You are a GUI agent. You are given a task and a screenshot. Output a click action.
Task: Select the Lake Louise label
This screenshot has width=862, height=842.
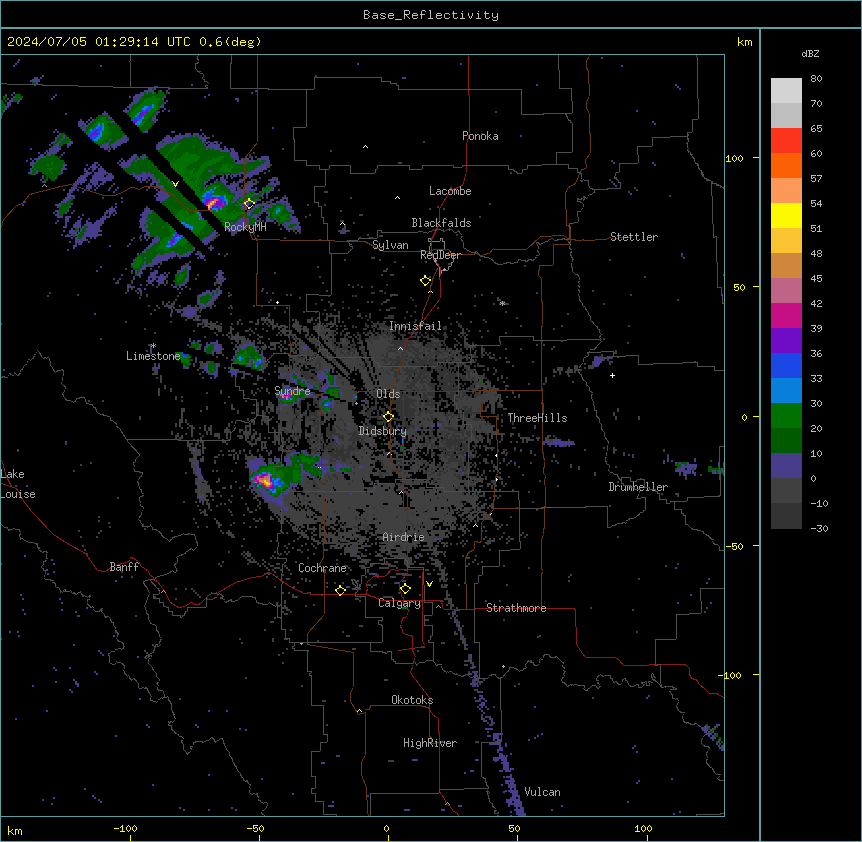point(18,484)
